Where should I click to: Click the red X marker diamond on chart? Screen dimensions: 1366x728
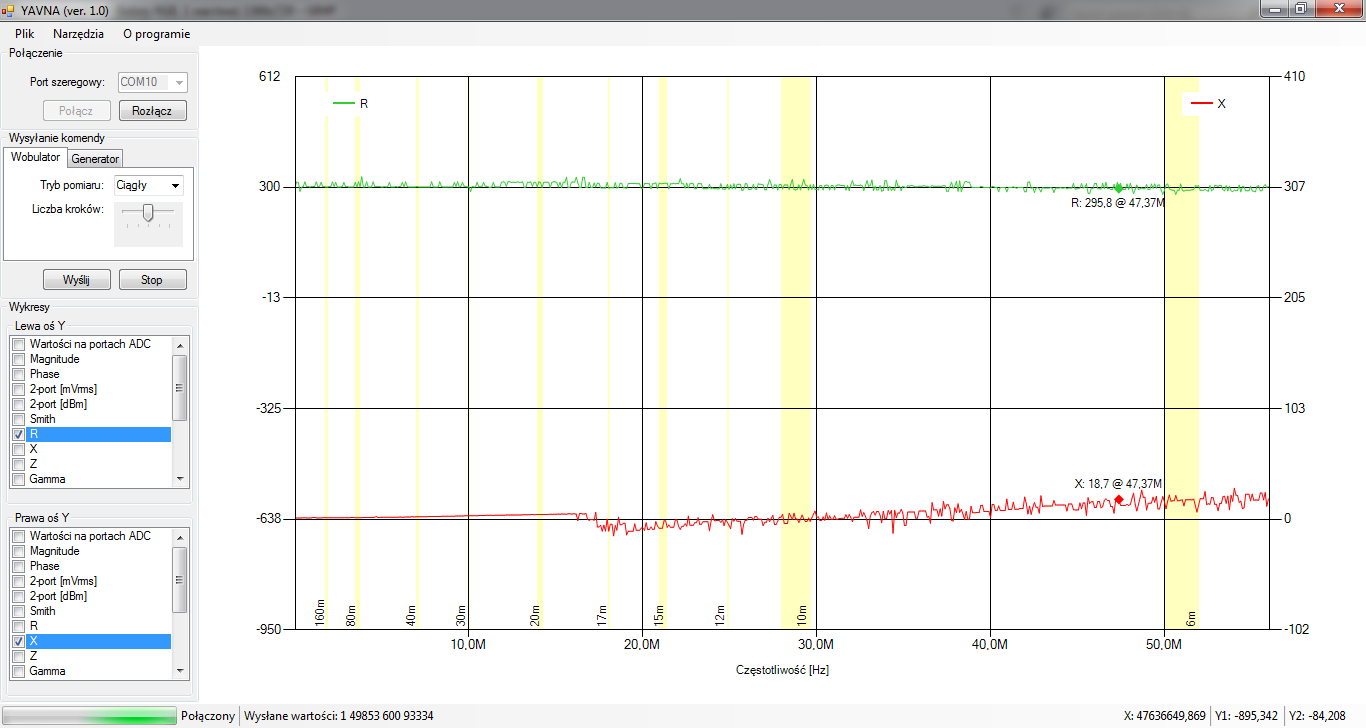[1119, 499]
